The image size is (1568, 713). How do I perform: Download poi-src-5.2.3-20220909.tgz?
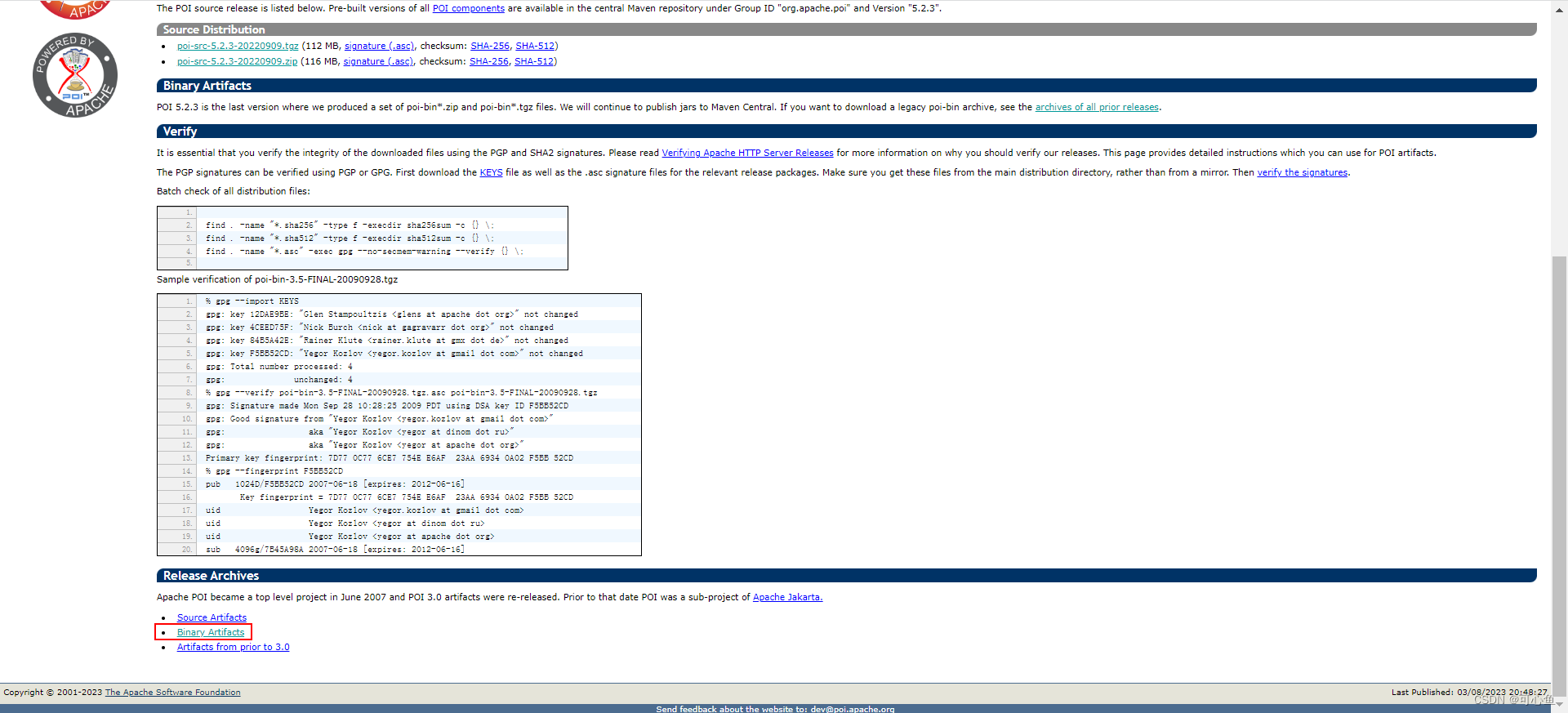point(238,46)
